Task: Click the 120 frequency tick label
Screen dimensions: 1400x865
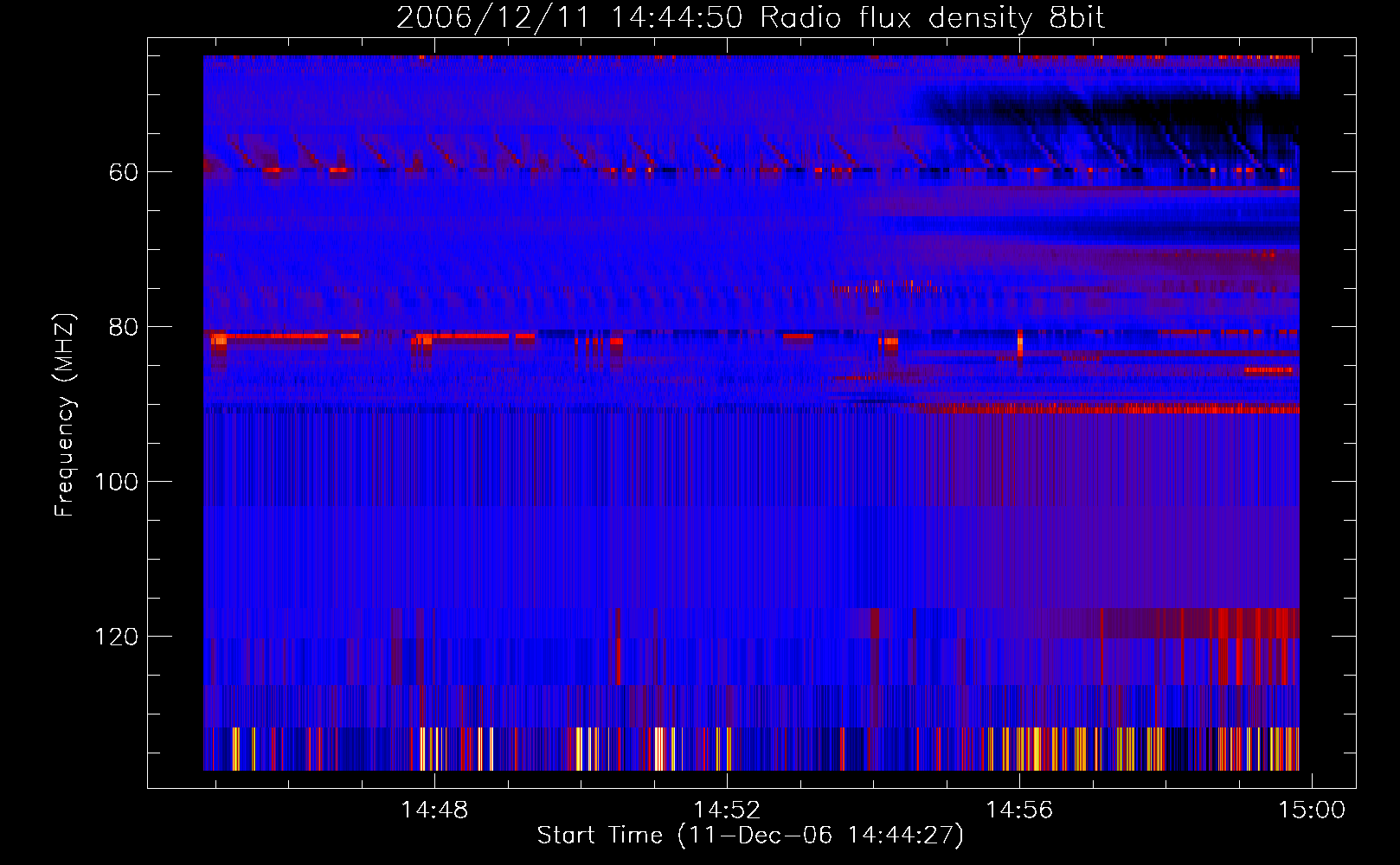Action: (117, 637)
